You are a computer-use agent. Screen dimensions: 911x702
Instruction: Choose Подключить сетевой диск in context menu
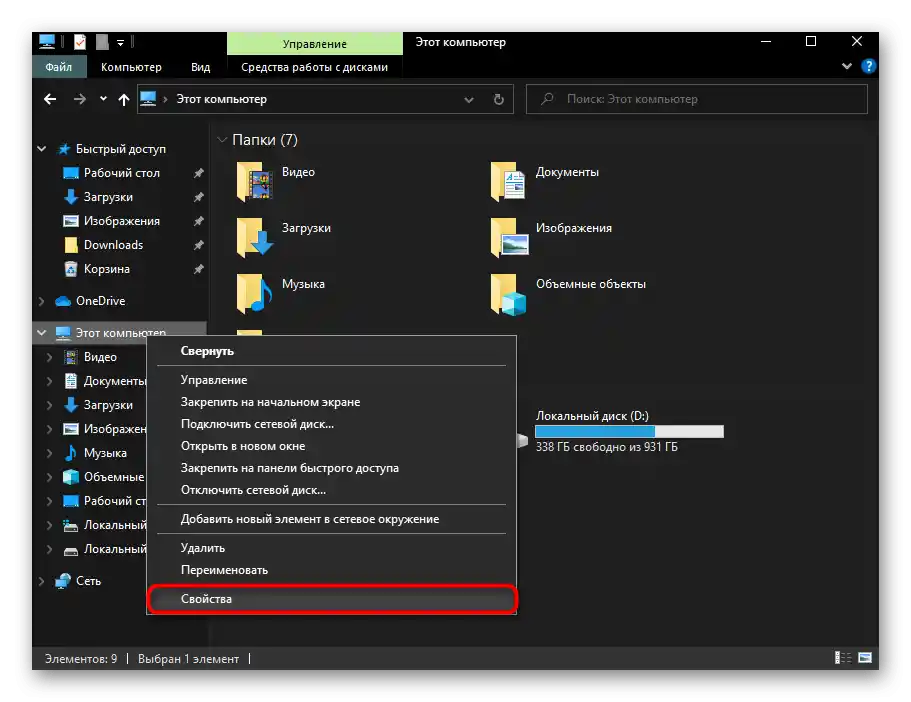click(257, 424)
